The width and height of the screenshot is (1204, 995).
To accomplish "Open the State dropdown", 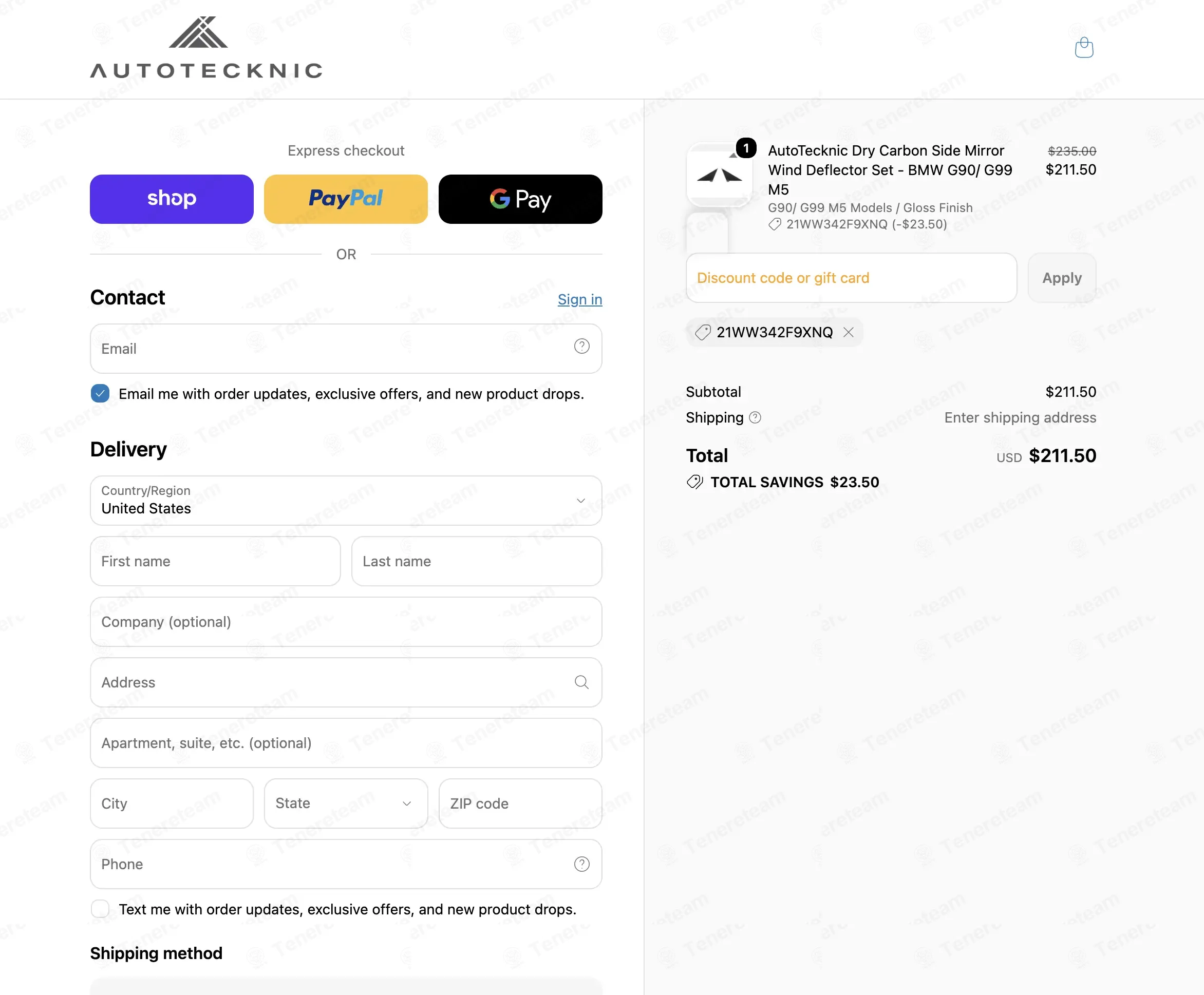I will coord(346,803).
